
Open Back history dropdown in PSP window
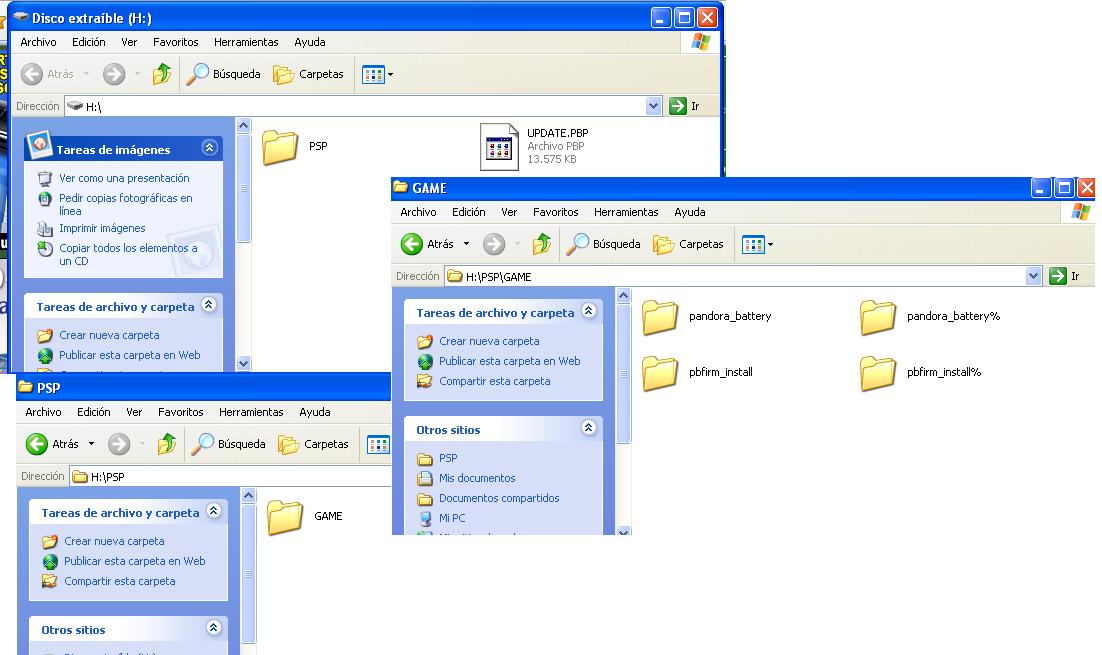coord(91,444)
